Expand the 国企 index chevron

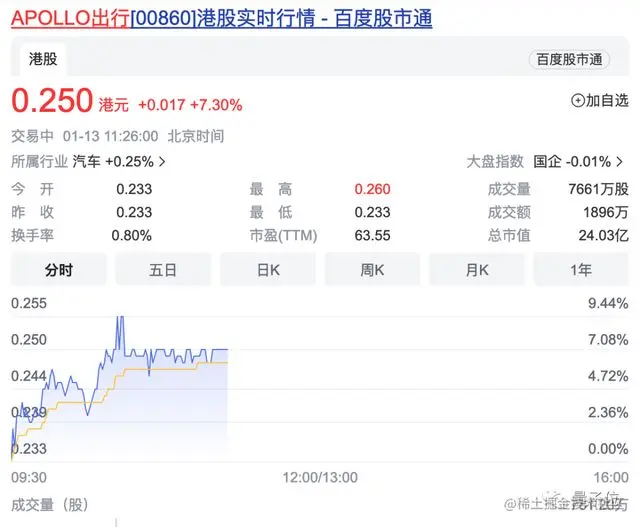point(619,162)
